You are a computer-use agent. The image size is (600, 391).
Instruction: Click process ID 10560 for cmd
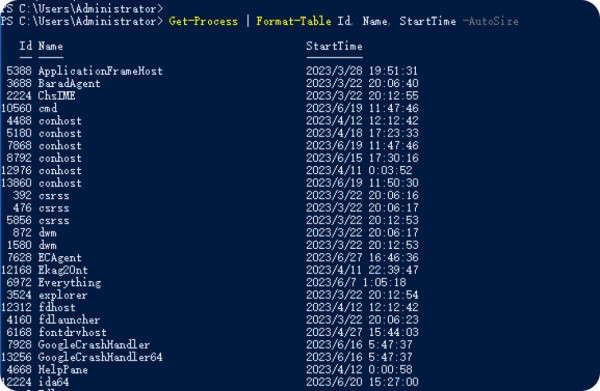point(16,108)
